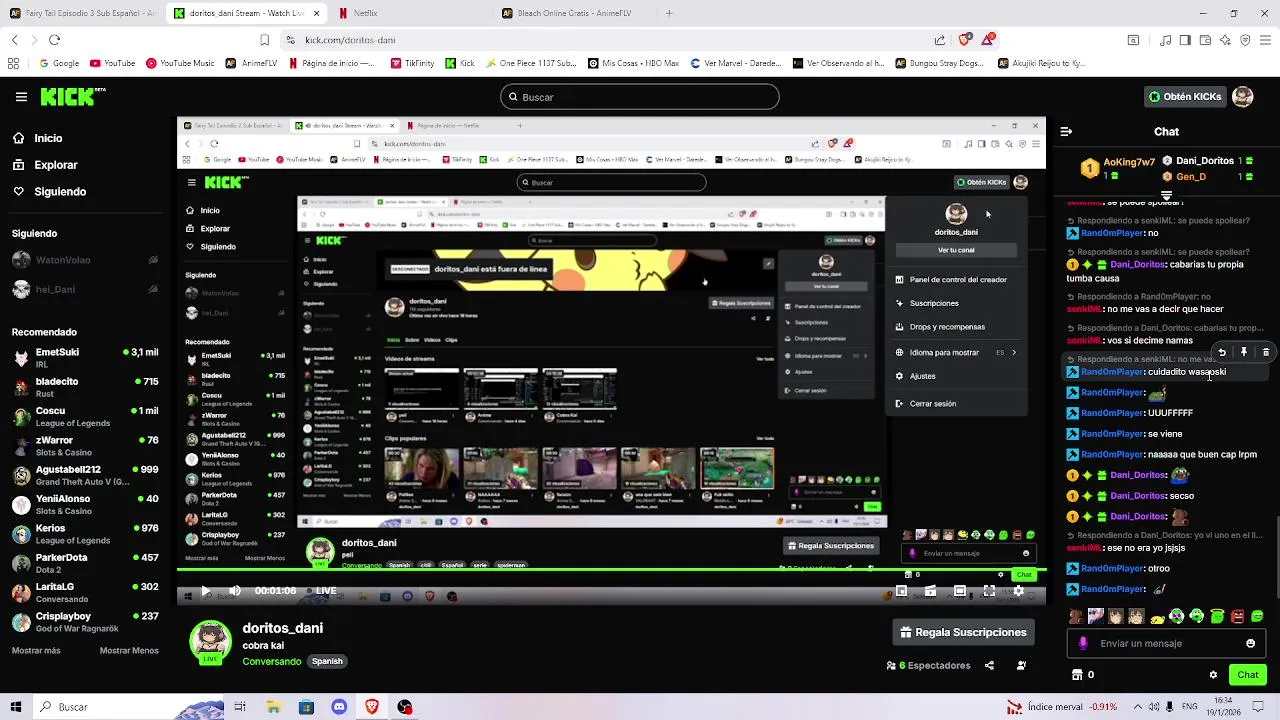Click the user icon beside share
The height and width of the screenshot is (720, 1280).
tap(1021, 665)
